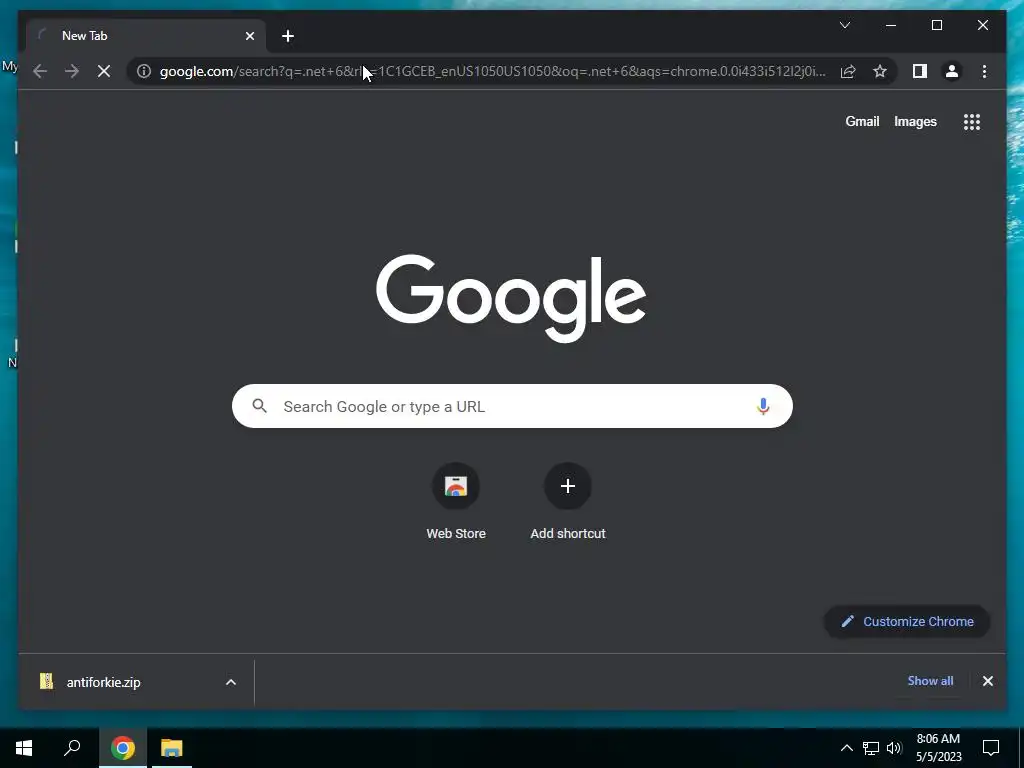1024x768 pixels.
Task: Customize Chrome button
Action: 907,622
